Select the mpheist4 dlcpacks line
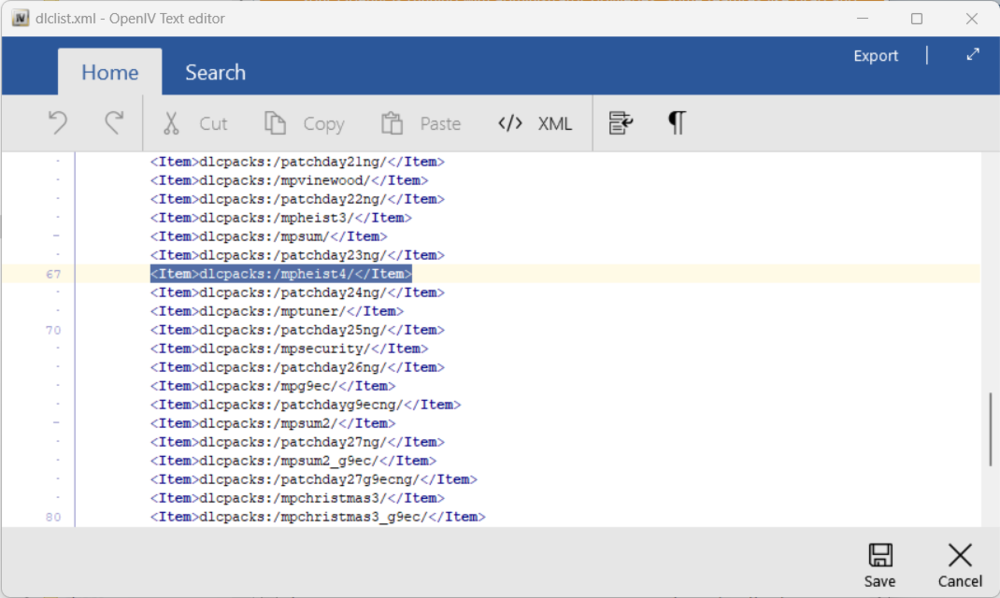 [281, 273]
